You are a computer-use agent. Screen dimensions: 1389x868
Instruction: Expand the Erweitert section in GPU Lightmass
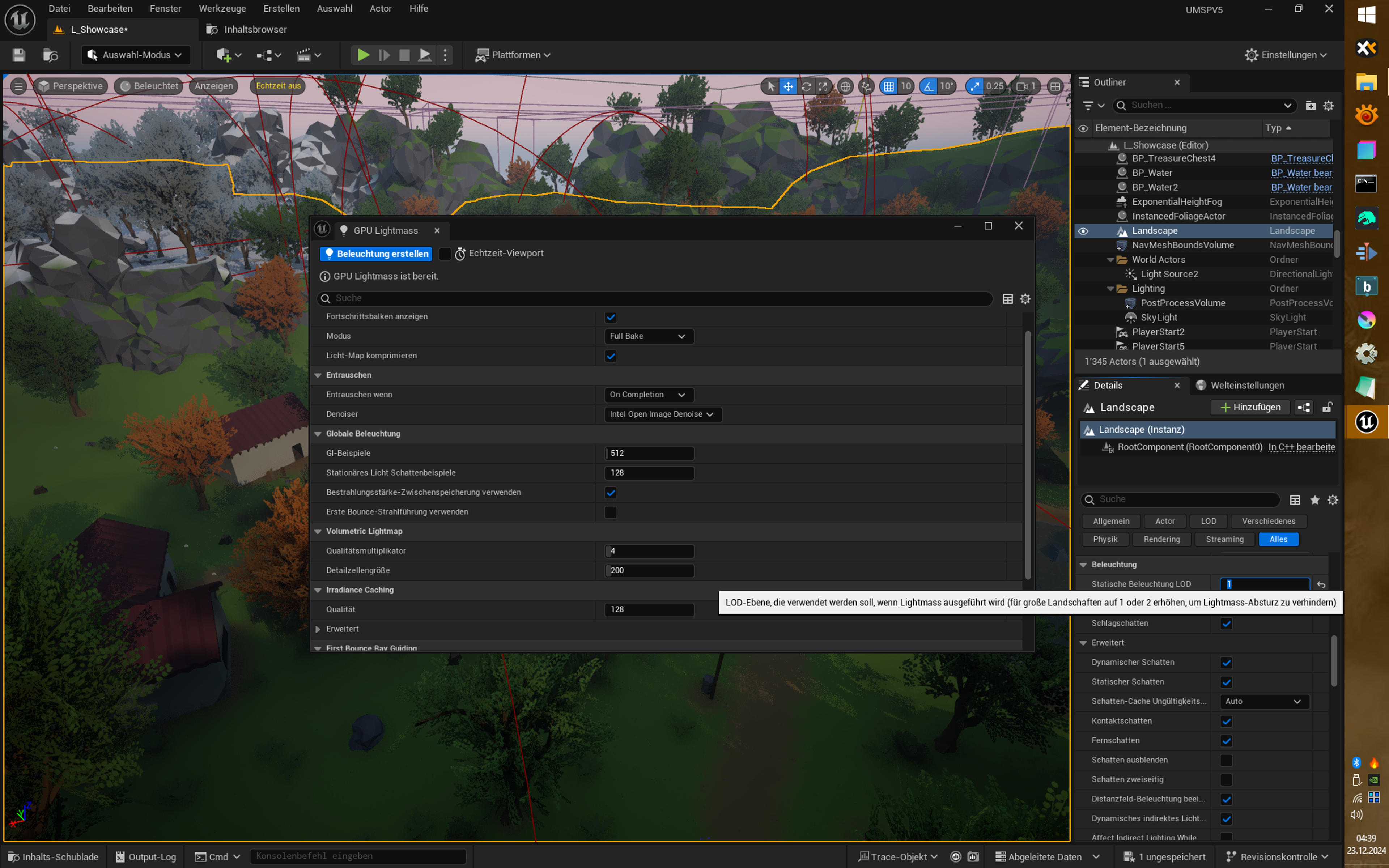(x=318, y=629)
